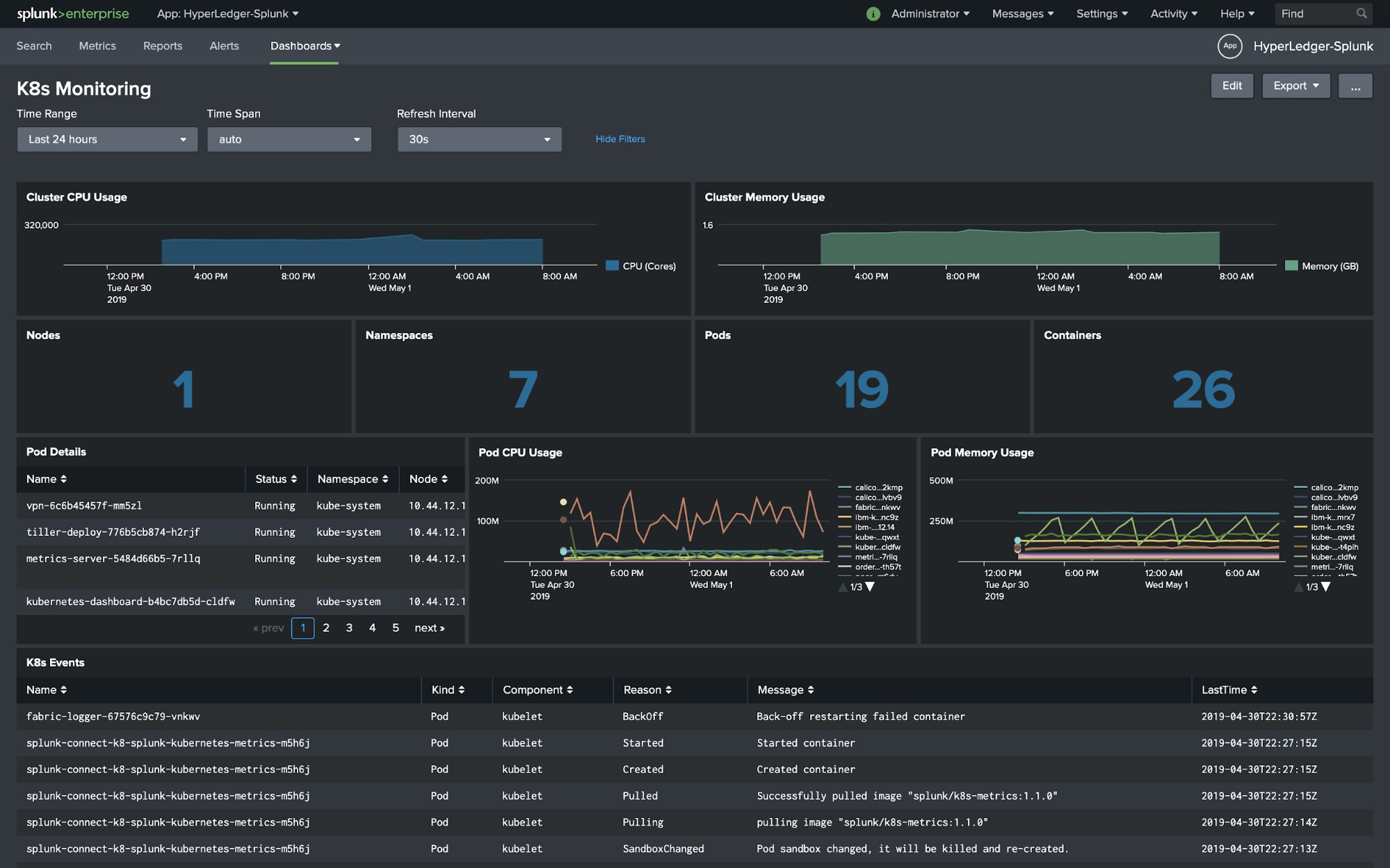Sort Pod Details by Name column
The image size is (1390, 868).
pos(47,479)
